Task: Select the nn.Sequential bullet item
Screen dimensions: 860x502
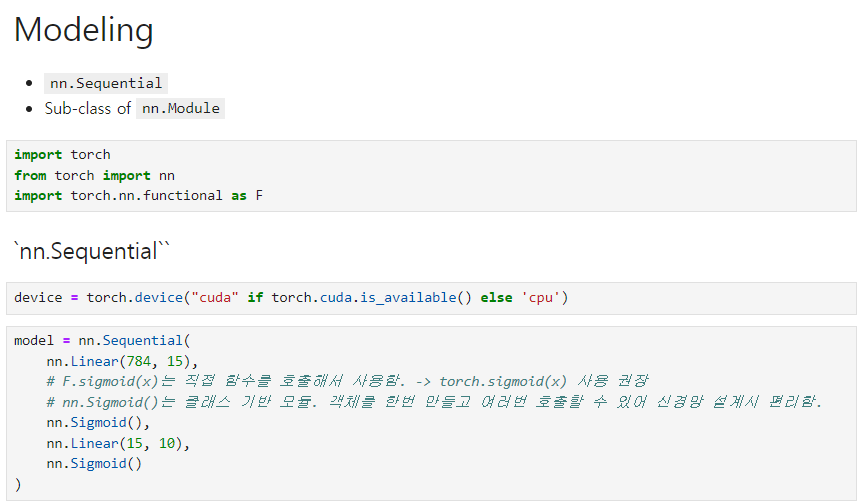Action: pyautogui.click(x=106, y=83)
